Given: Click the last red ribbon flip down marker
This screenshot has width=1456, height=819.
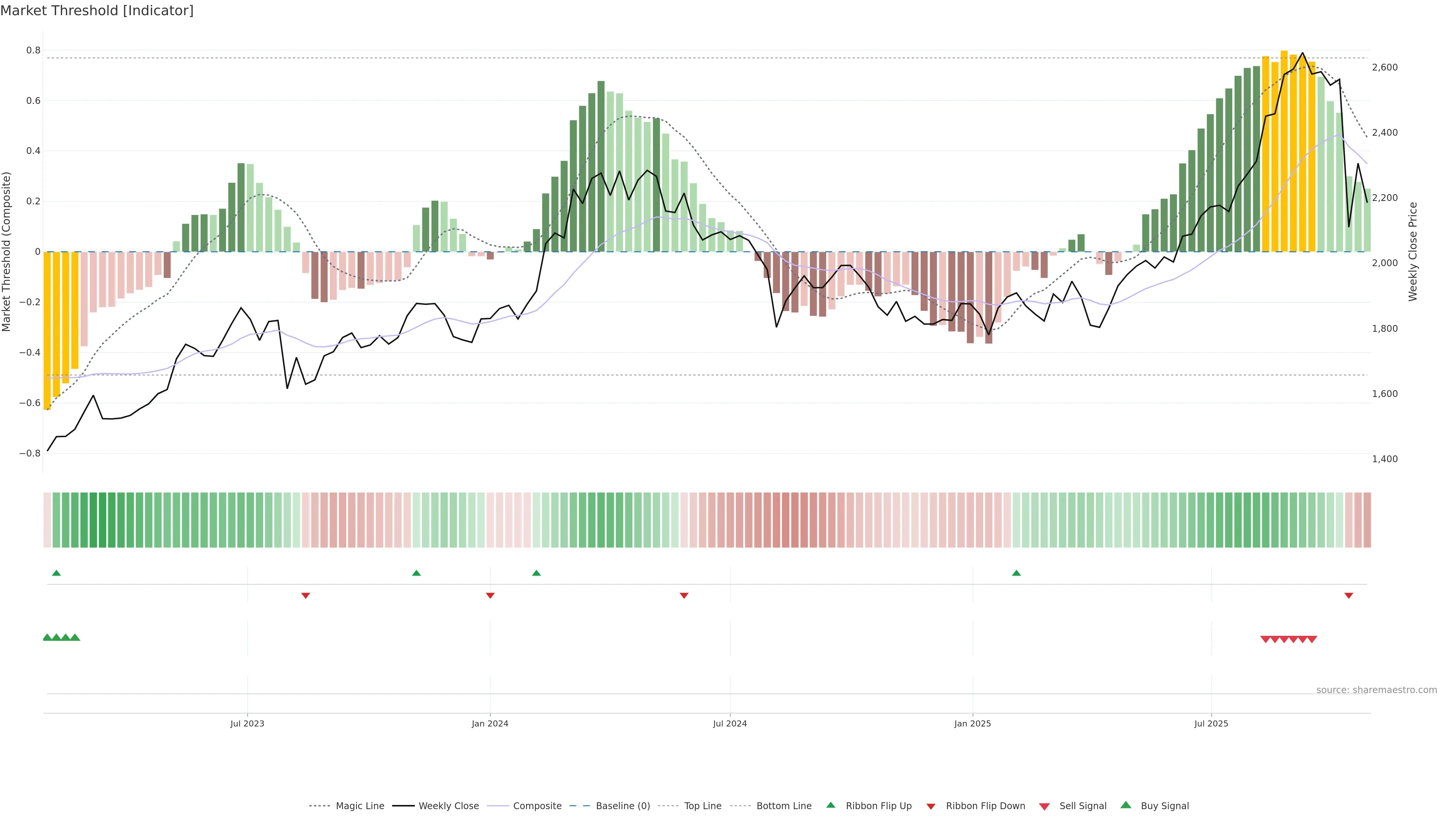Looking at the screenshot, I should (1349, 596).
